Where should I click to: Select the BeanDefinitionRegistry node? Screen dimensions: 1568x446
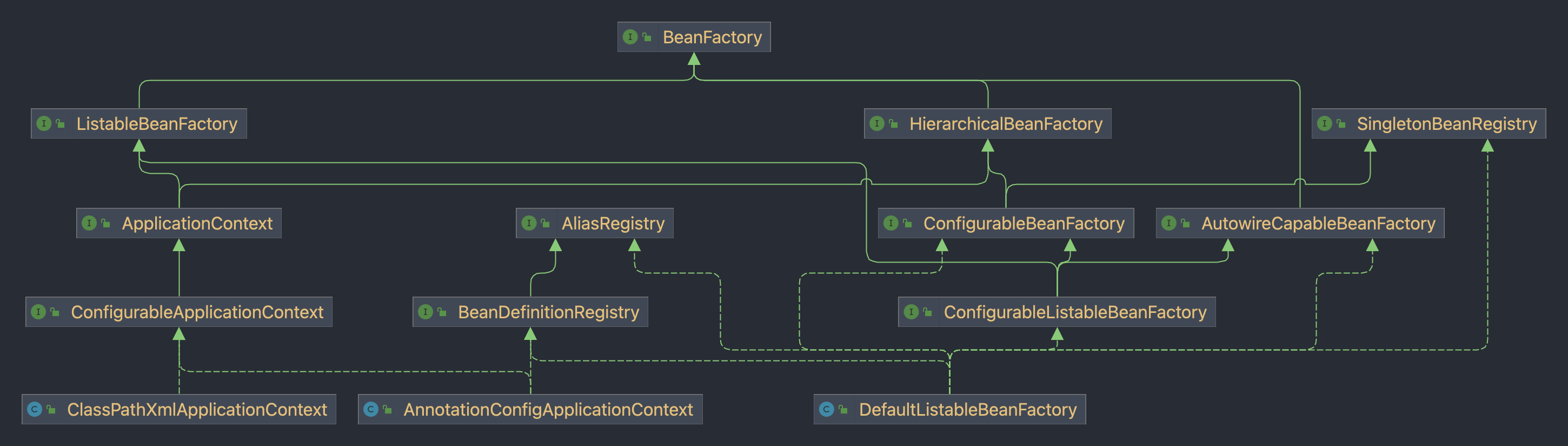coord(530,312)
